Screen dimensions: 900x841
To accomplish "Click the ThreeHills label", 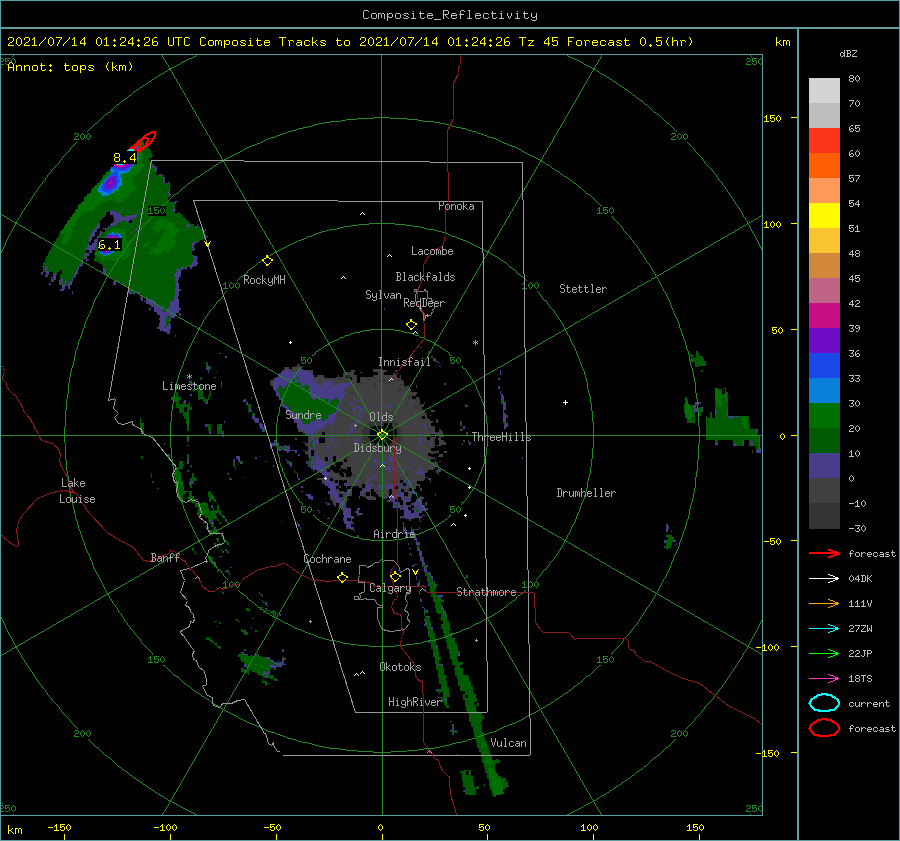I will (502, 437).
